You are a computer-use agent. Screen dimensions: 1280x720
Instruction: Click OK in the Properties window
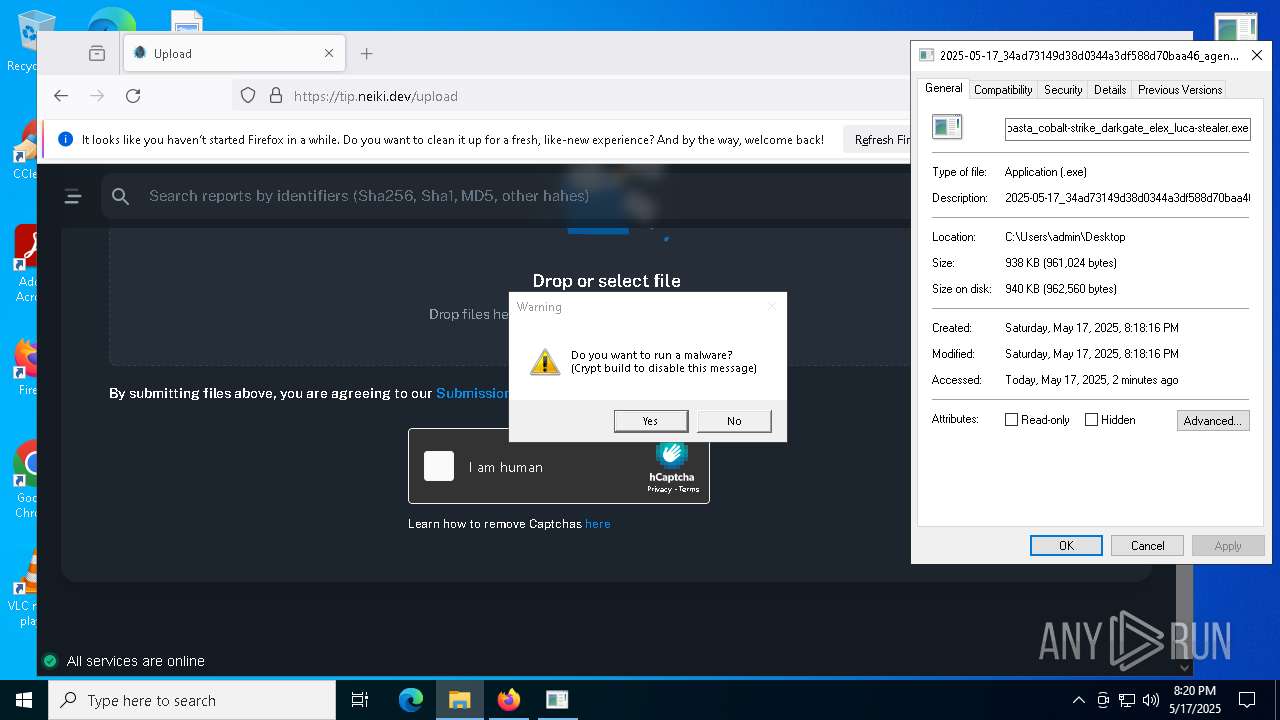(1066, 545)
